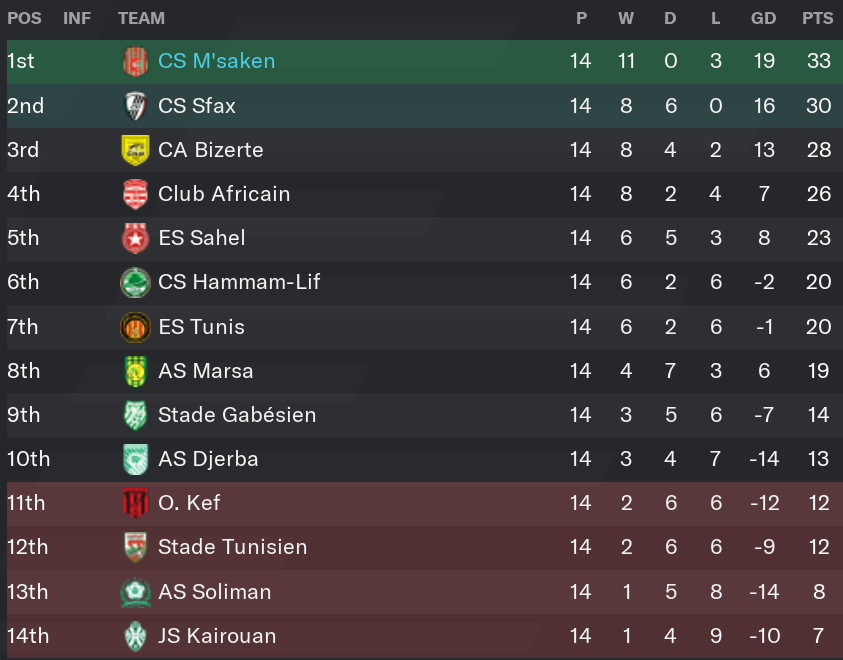
Task: Click the CS Hammam-Lif green crest
Action: point(135,282)
